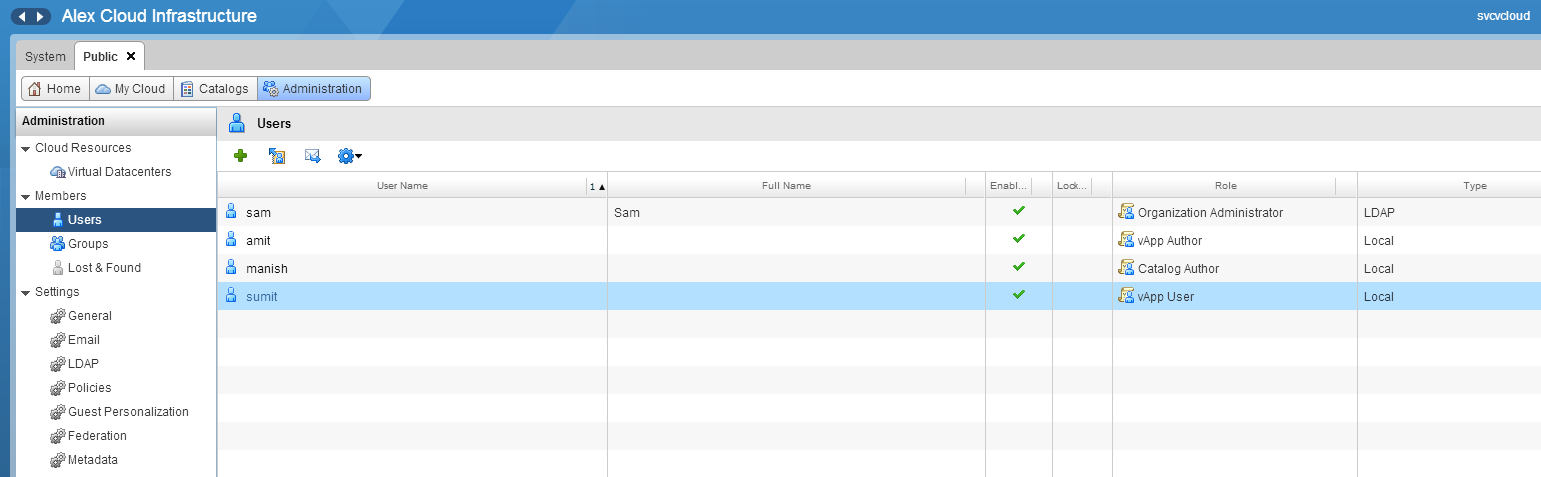1541x477 pixels.
Task: Collapse the Settings tree node
Action: [x=26, y=292]
